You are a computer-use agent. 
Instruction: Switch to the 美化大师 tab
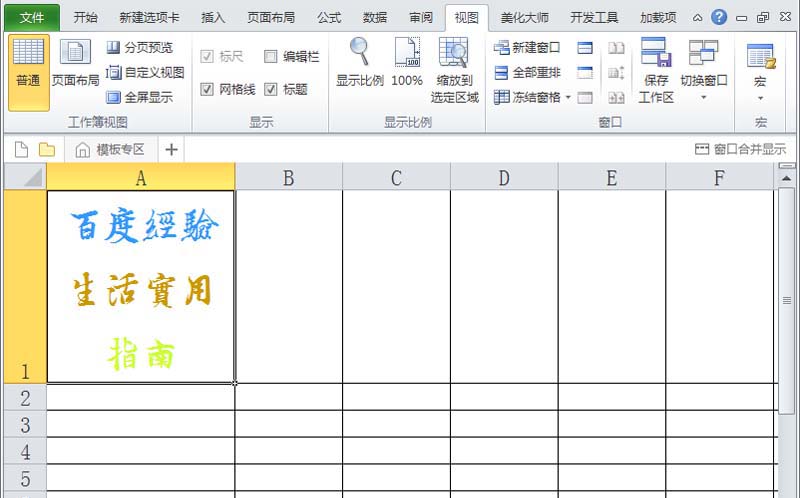point(524,18)
